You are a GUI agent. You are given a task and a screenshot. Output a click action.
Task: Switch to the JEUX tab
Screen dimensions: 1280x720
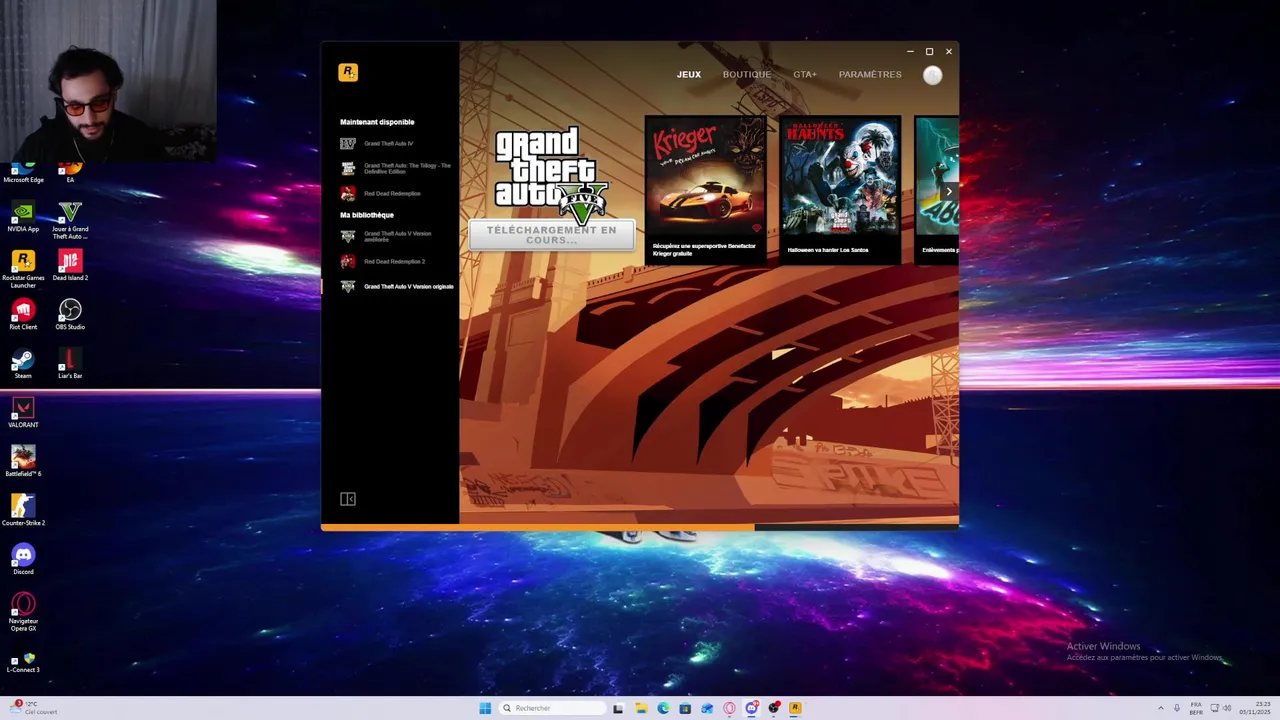coord(689,75)
